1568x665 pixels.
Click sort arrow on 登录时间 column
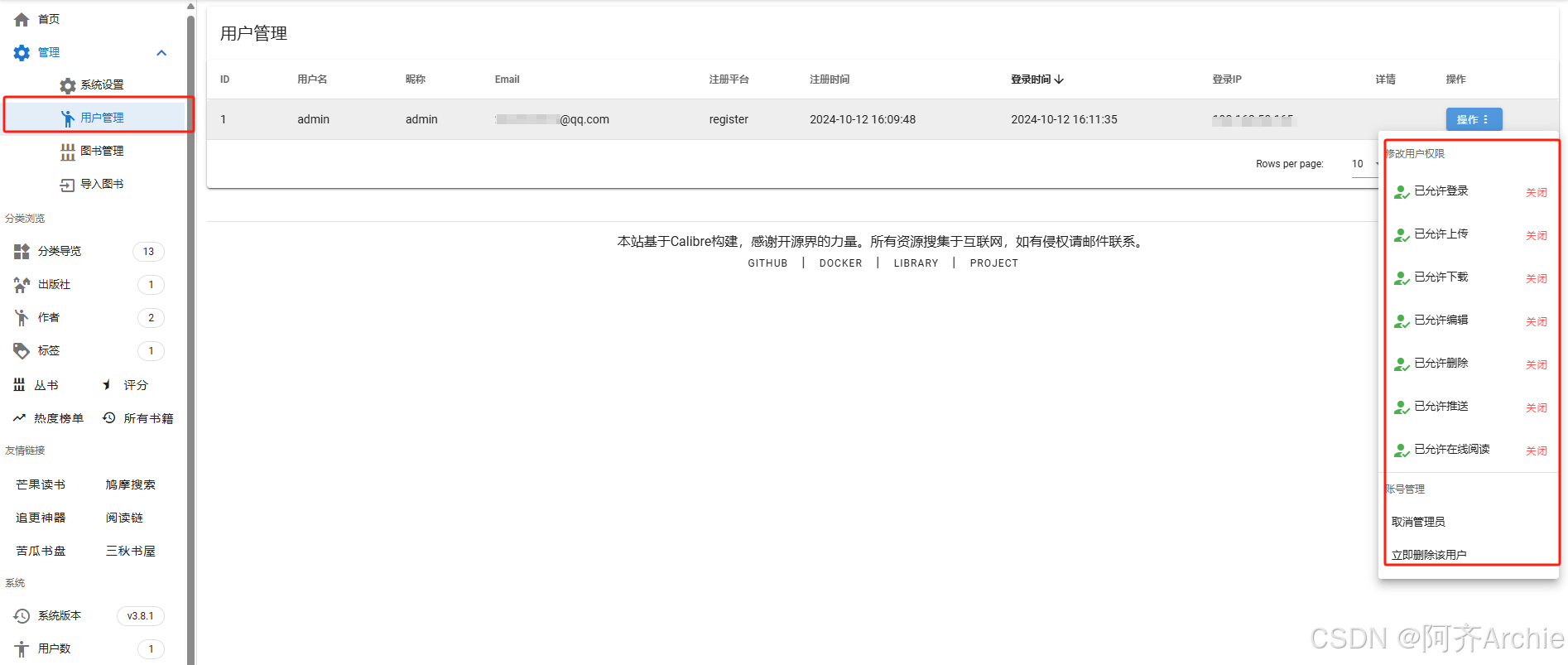[x=1059, y=80]
